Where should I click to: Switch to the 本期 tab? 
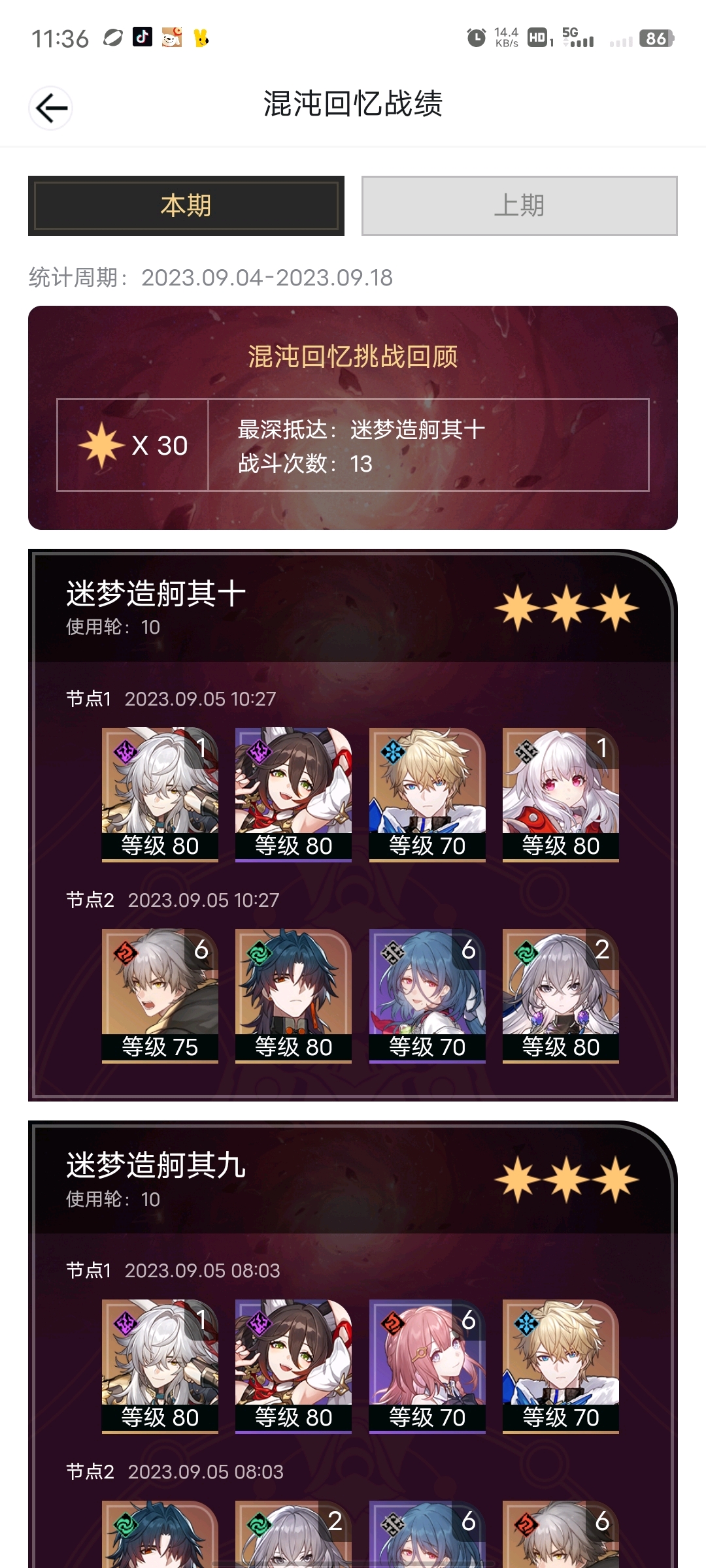pos(186,206)
